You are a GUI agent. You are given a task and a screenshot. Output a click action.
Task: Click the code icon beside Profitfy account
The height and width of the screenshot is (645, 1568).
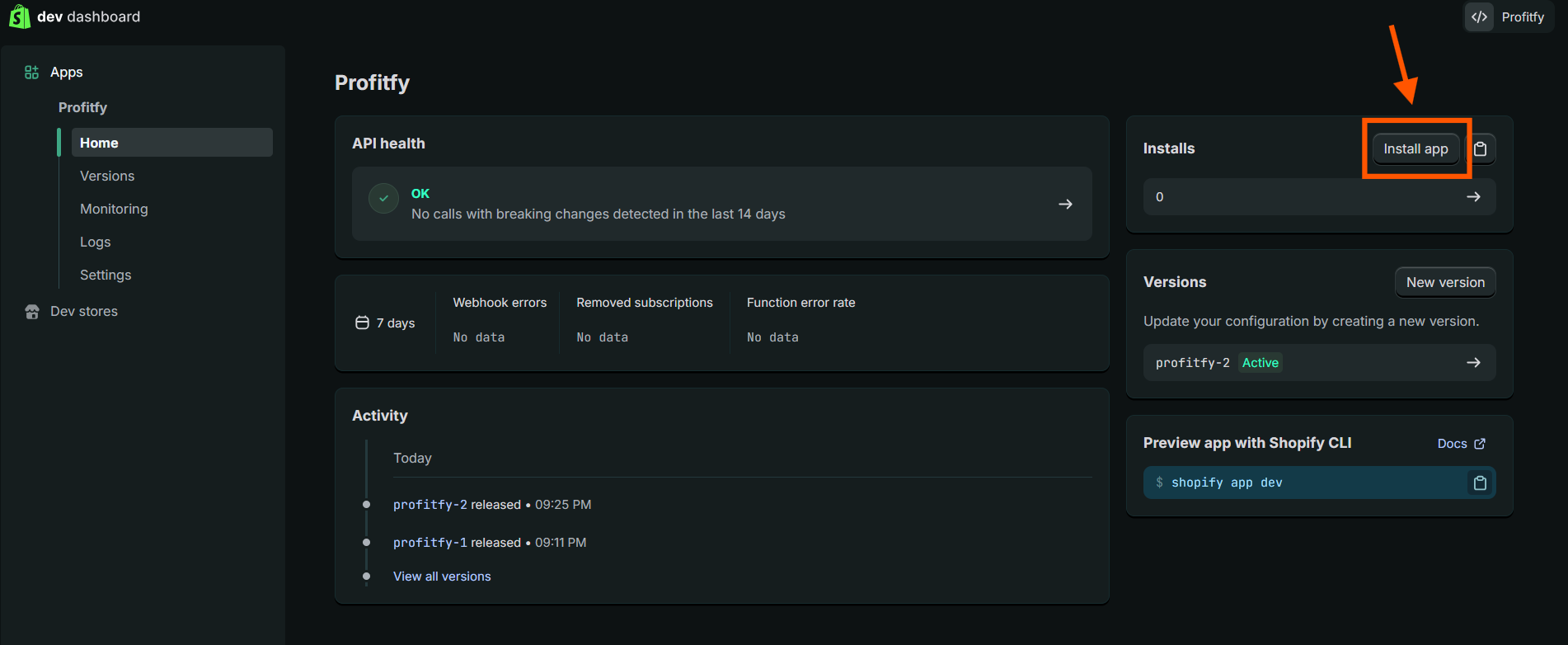[1480, 17]
